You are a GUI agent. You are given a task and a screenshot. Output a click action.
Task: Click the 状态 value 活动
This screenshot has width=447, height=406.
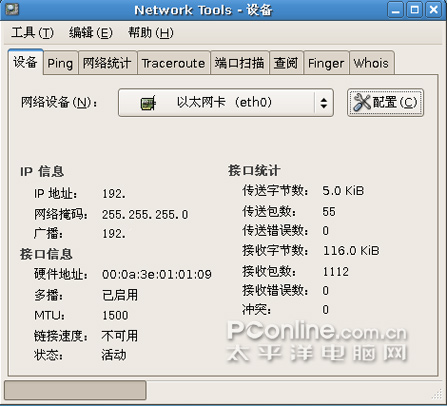pos(114,355)
